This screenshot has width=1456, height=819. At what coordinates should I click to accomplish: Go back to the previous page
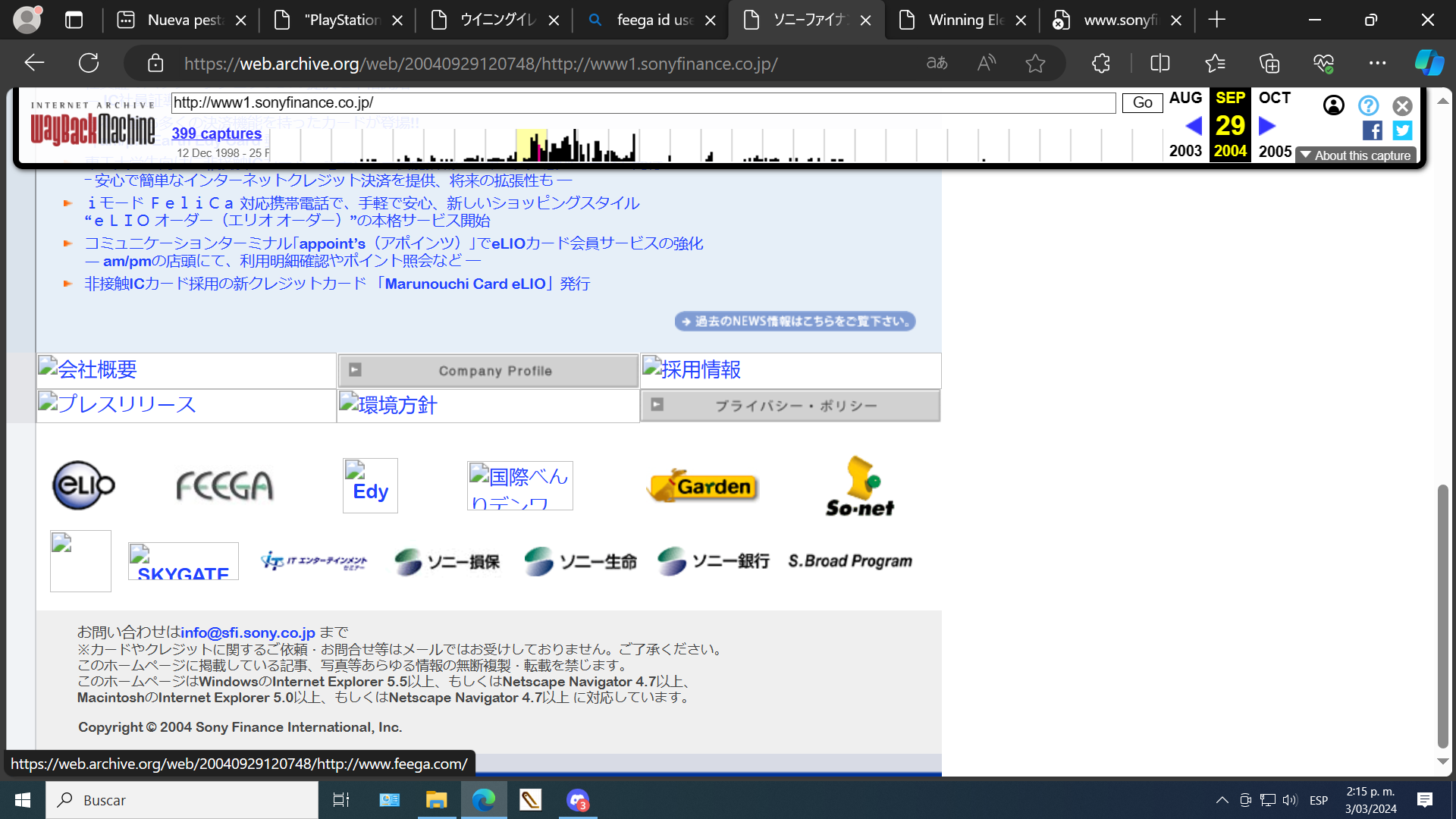(x=34, y=63)
